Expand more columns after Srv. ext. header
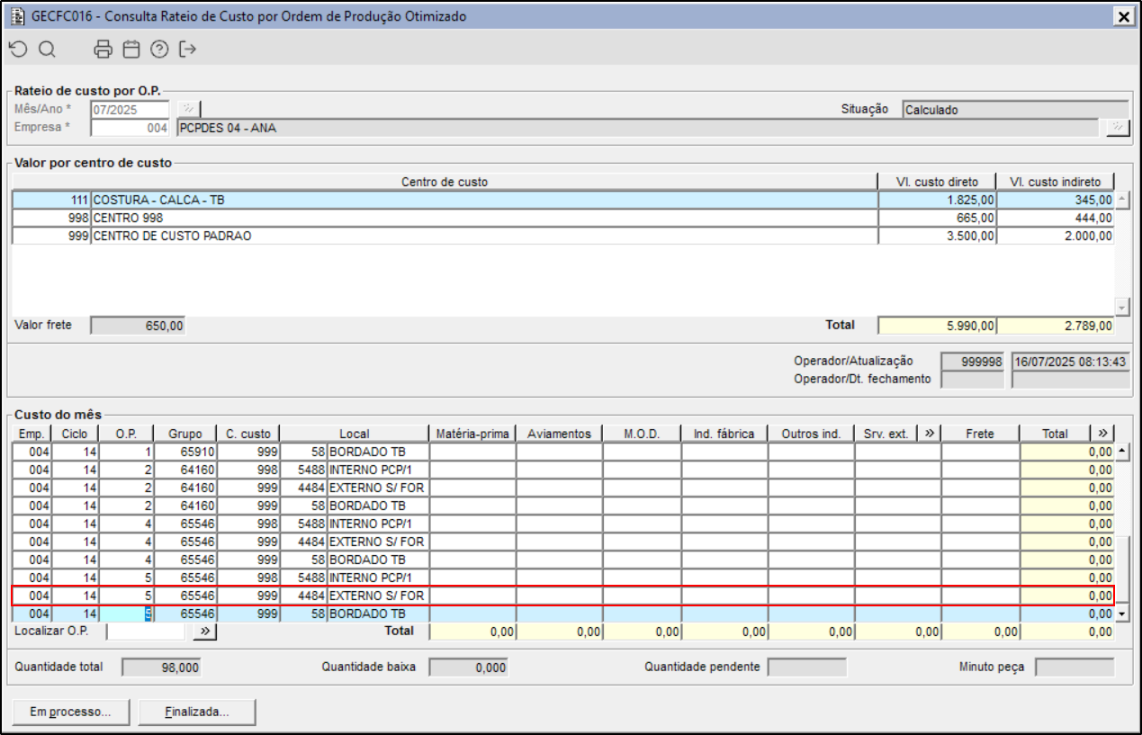Screen dimensions: 1142x735 [929, 433]
